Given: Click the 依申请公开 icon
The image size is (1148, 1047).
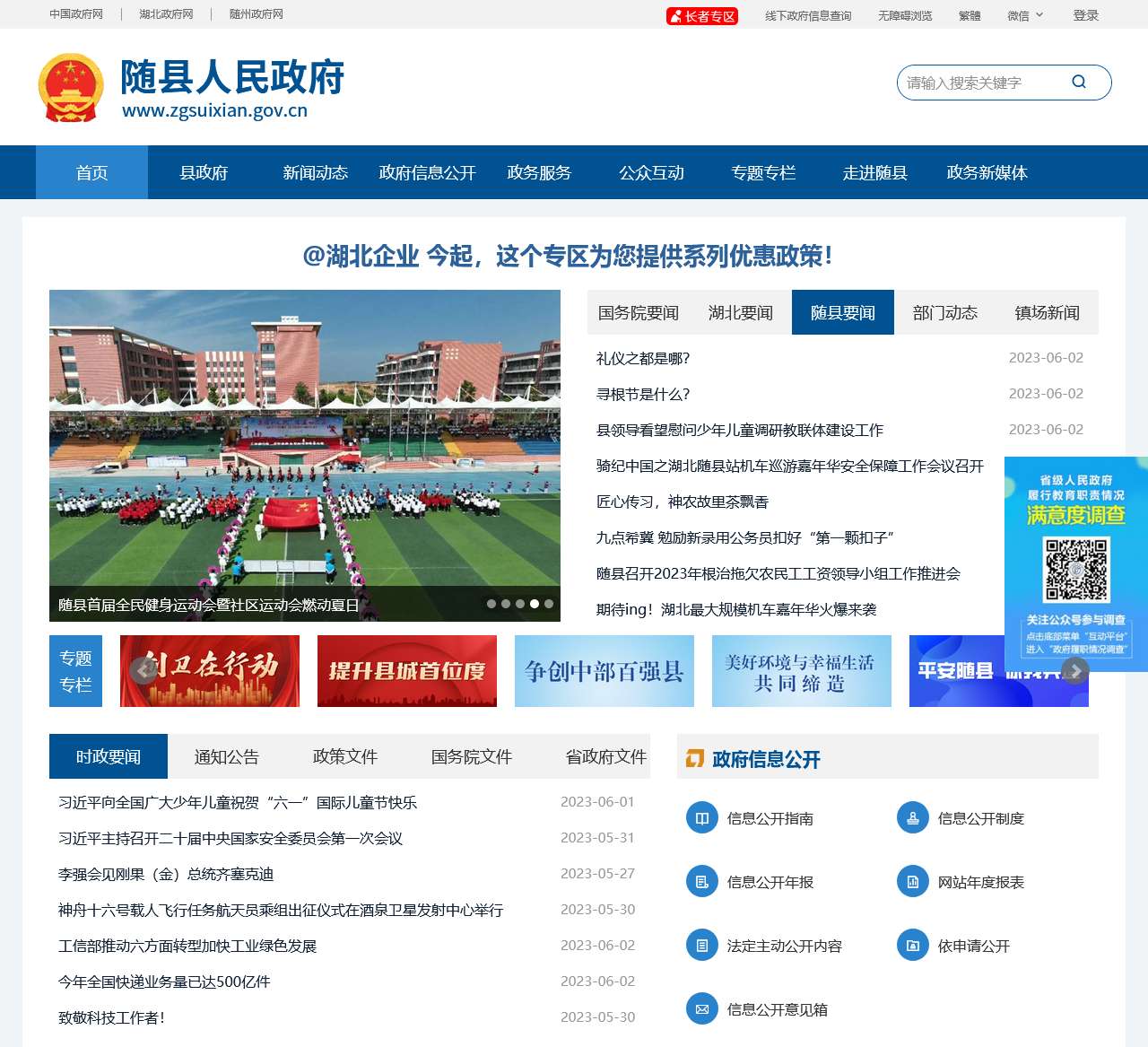Looking at the screenshot, I should [x=912, y=945].
